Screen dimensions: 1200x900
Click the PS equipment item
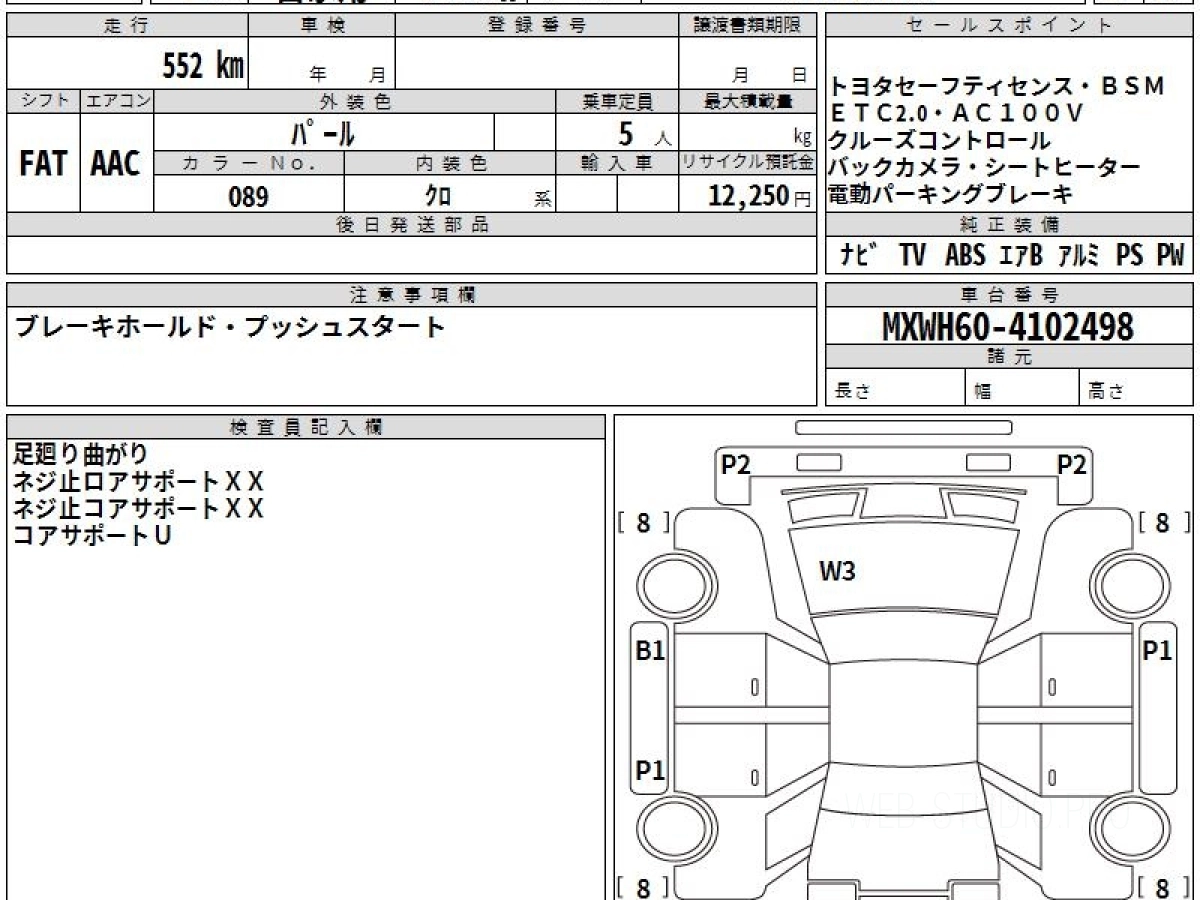click(1130, 256)
